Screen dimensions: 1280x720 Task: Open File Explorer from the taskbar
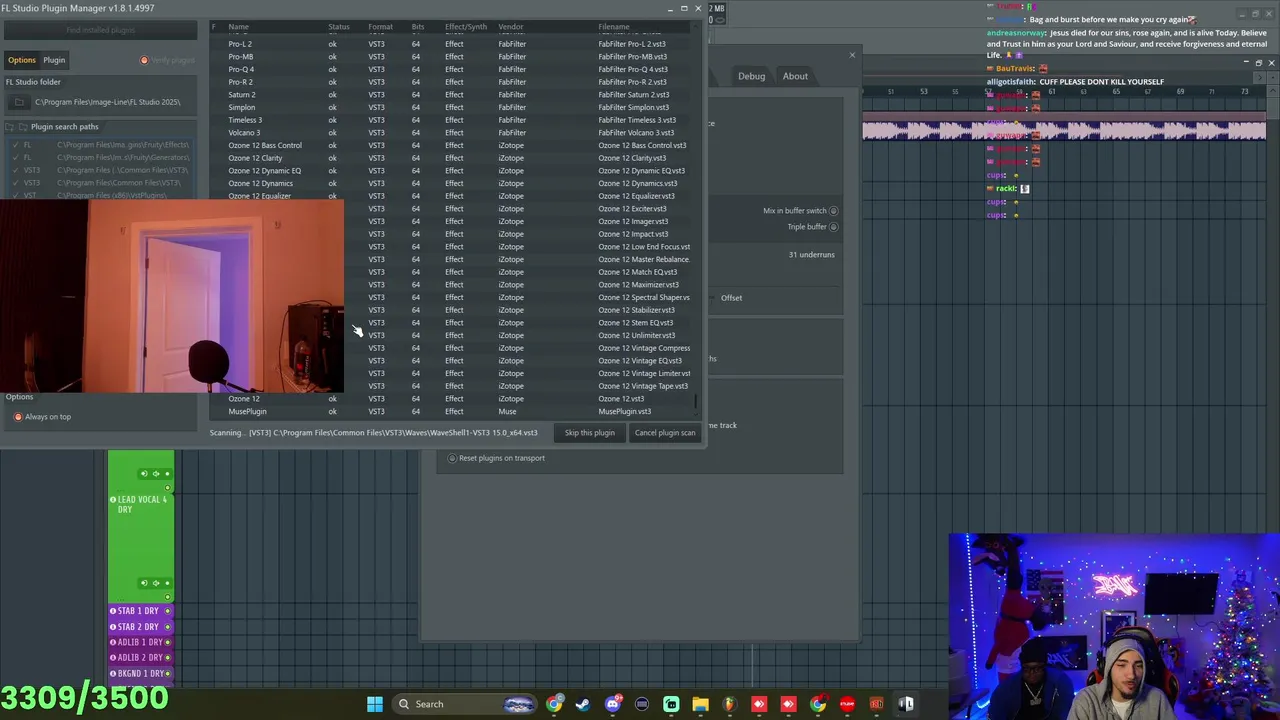pyautogui.click(x=700, y=704)
